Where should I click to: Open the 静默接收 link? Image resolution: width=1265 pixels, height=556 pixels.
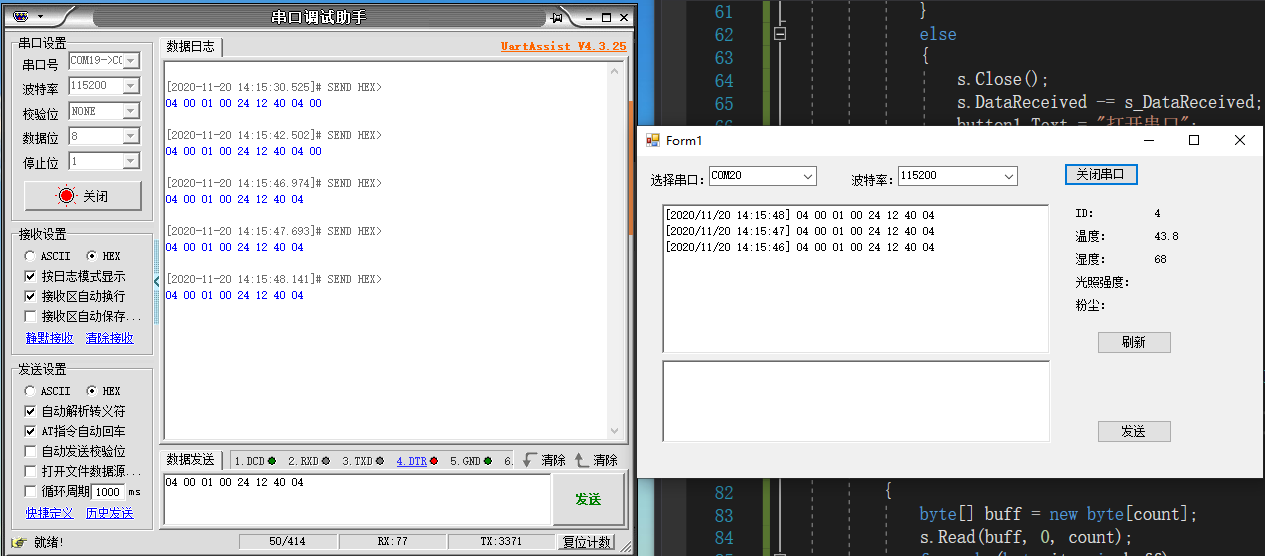coord(50,338)
